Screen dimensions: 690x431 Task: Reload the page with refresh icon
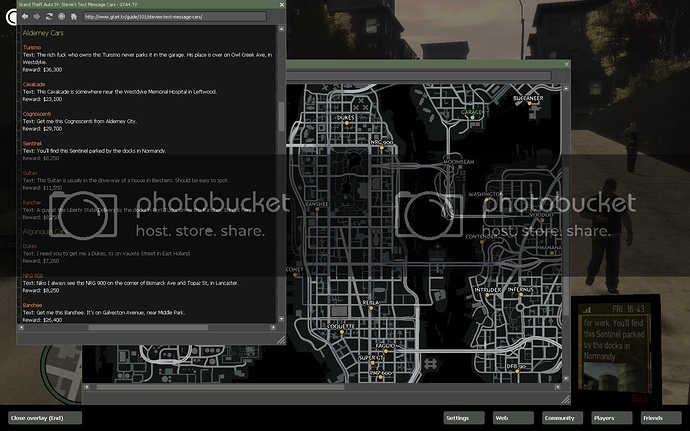(47, 17)
